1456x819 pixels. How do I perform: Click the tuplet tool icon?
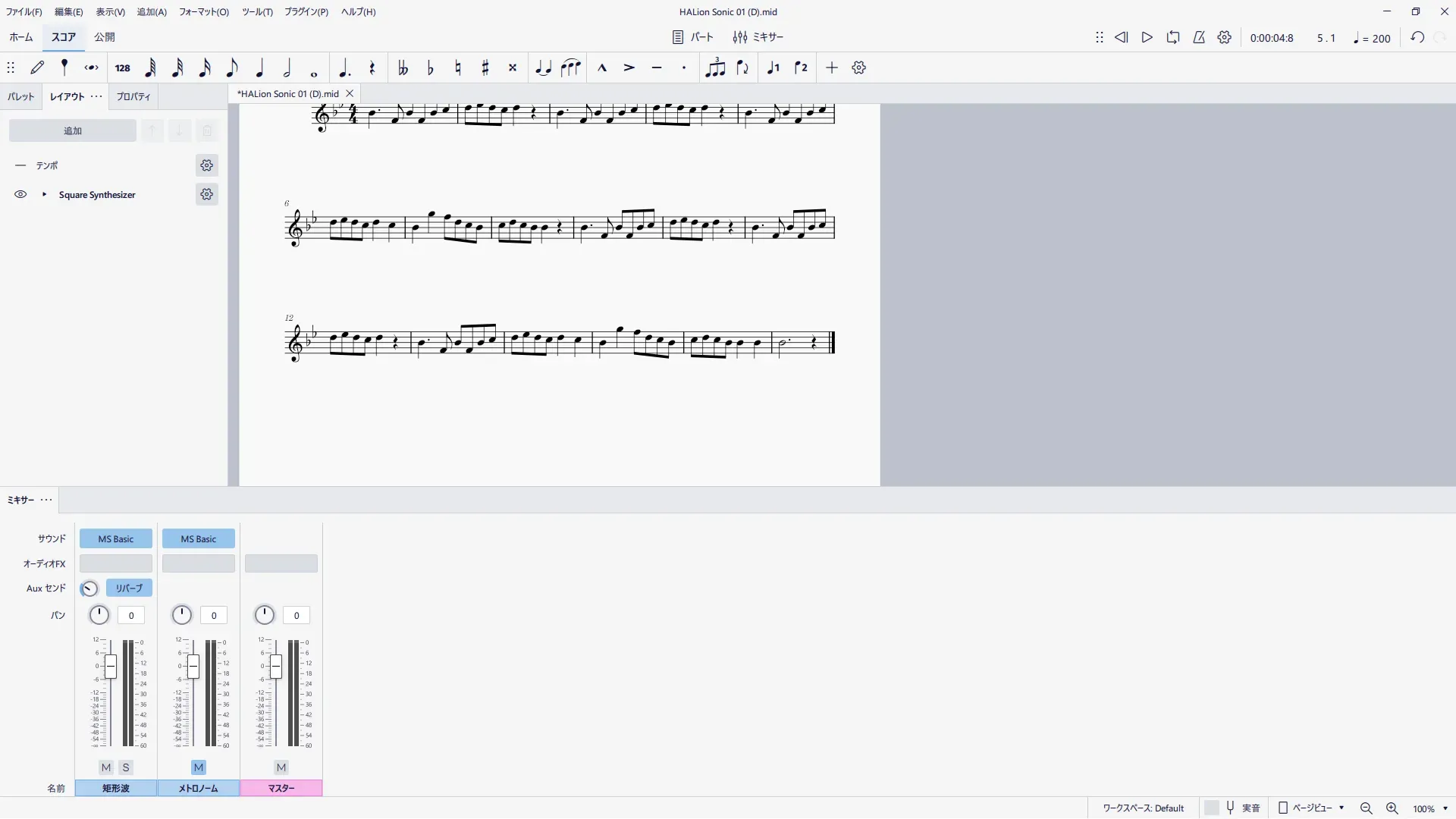(x=714, y=68)
